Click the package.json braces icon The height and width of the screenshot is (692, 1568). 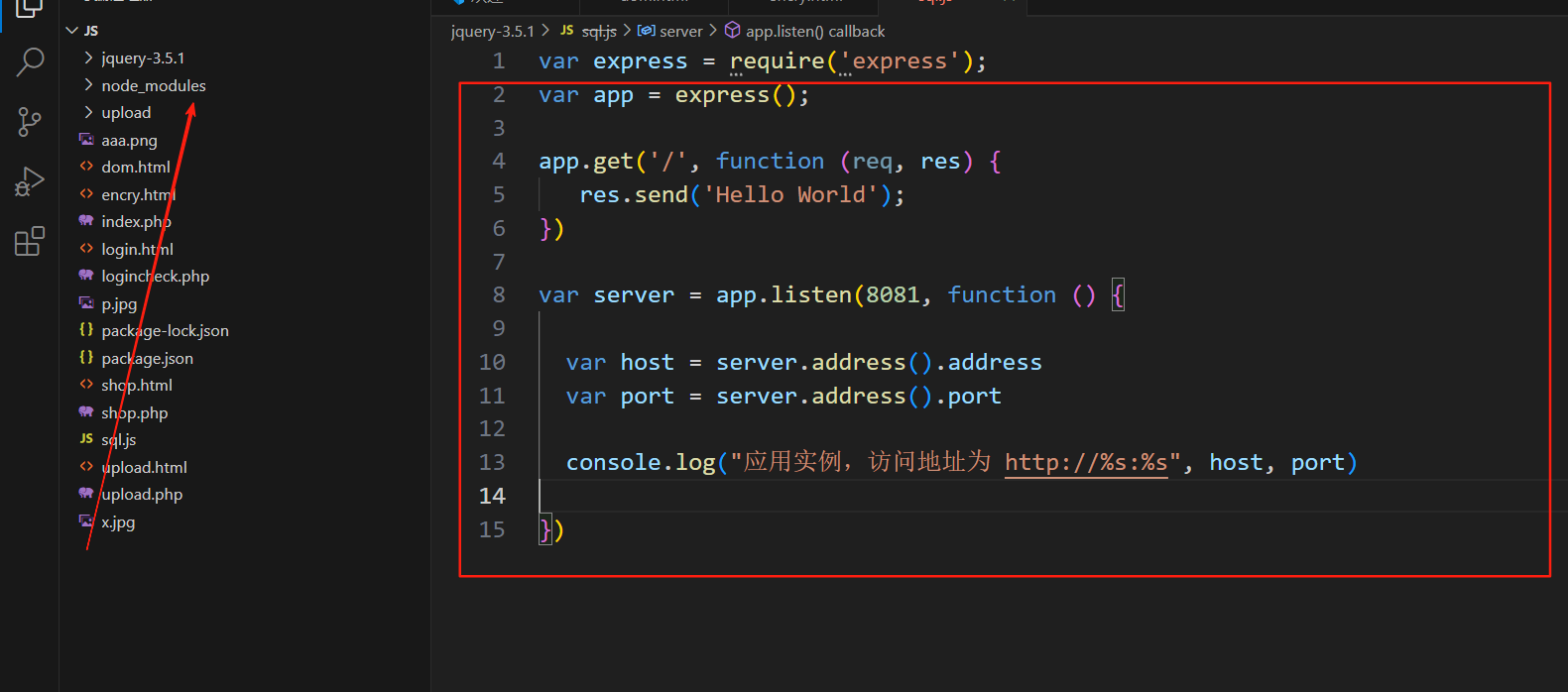click(86, 358)
